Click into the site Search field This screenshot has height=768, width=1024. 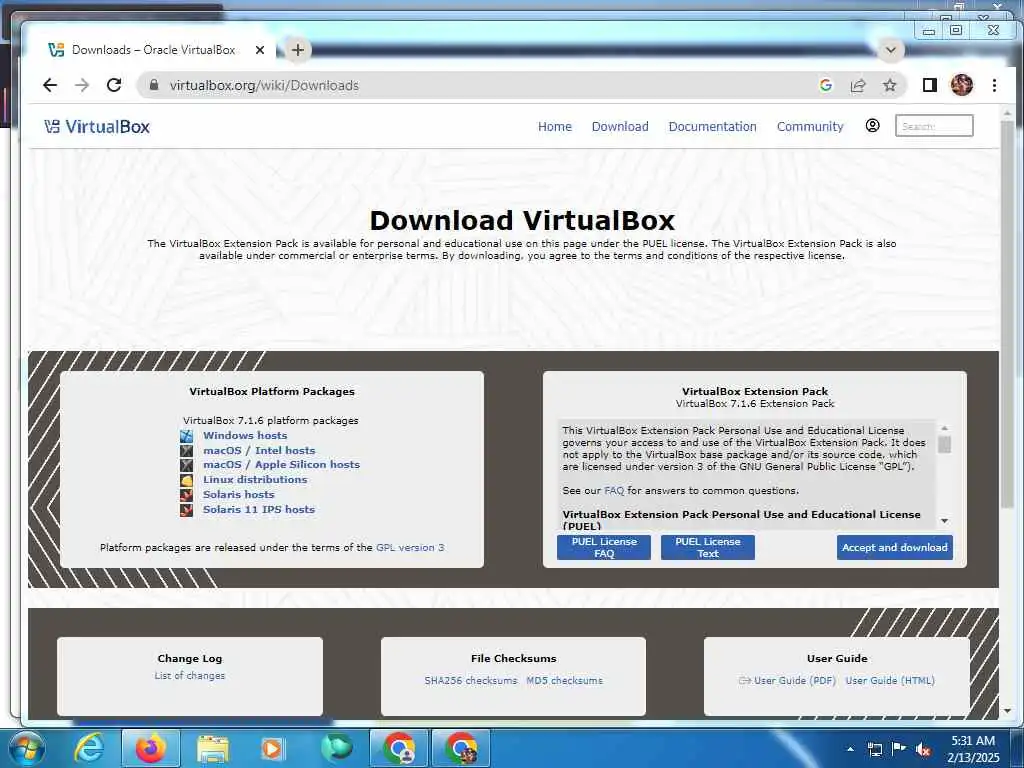pos(934,126)
